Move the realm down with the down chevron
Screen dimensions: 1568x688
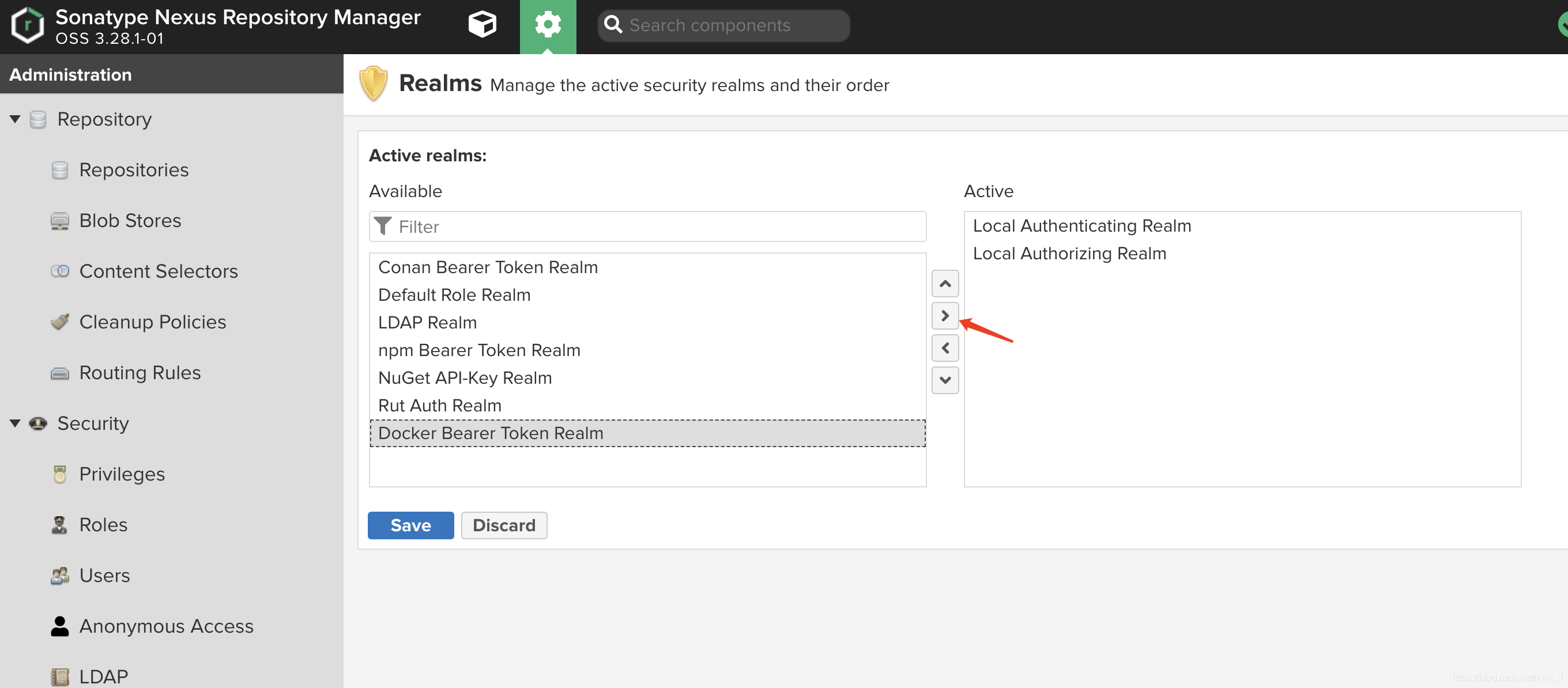point(945,380)
